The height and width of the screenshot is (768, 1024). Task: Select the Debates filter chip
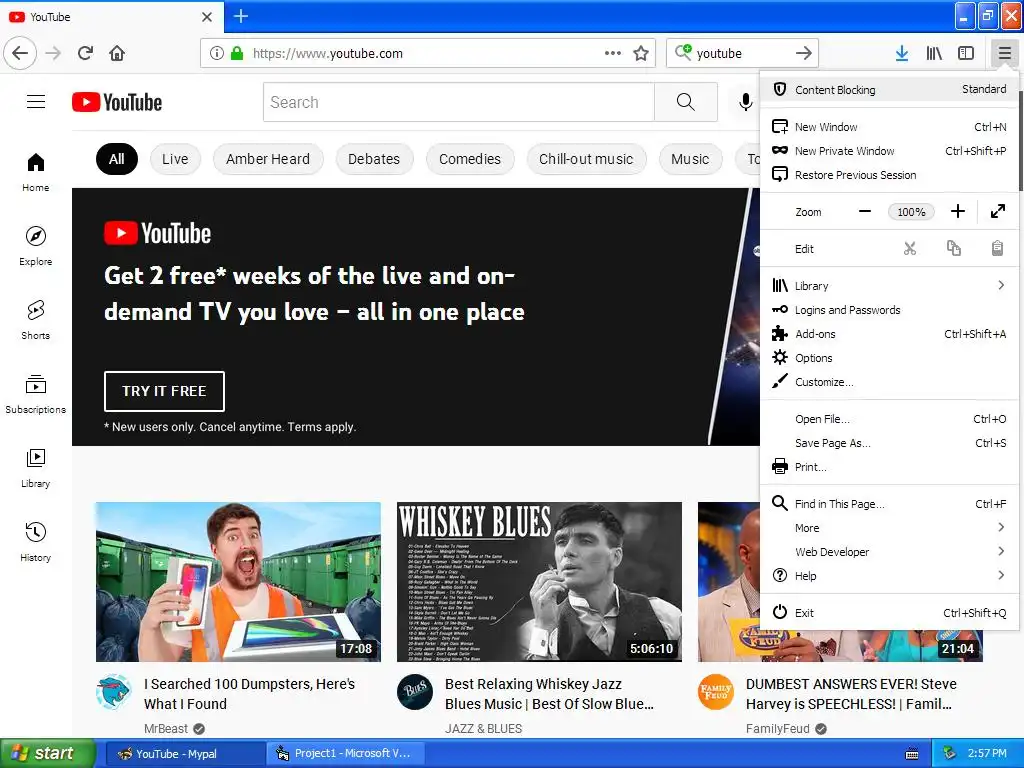pos(374,159)
